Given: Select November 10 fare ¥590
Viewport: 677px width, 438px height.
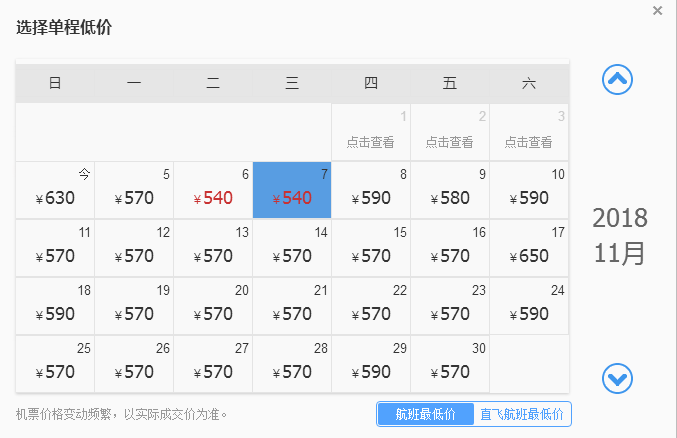Looking at the screenshot, I should (529, 190).
